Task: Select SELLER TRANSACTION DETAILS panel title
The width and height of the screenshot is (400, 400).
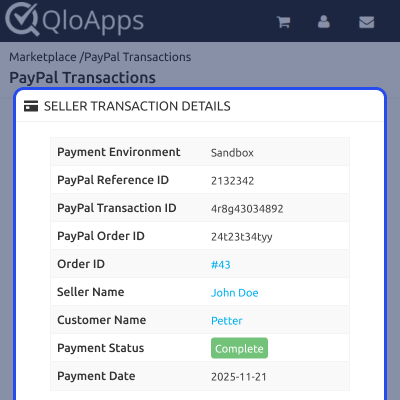Action: click(x=137, y=106)
